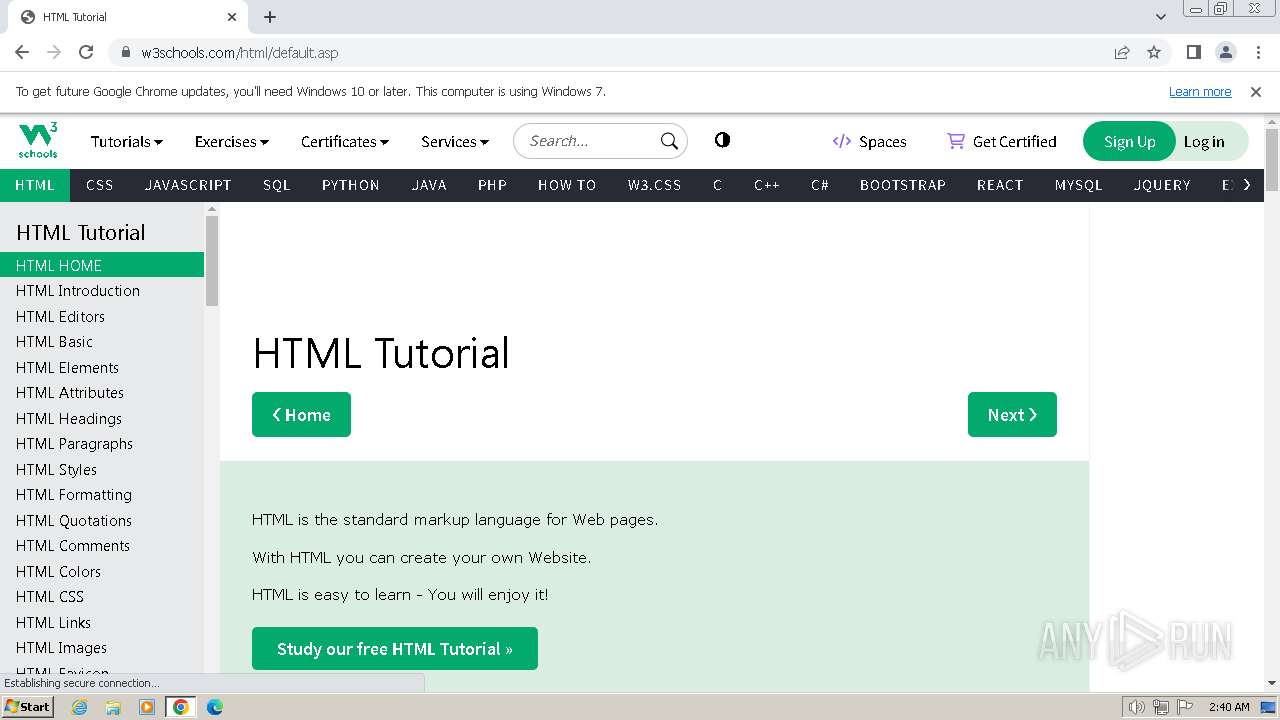Open HTML HOME sidebar item

tap(102, 265)
